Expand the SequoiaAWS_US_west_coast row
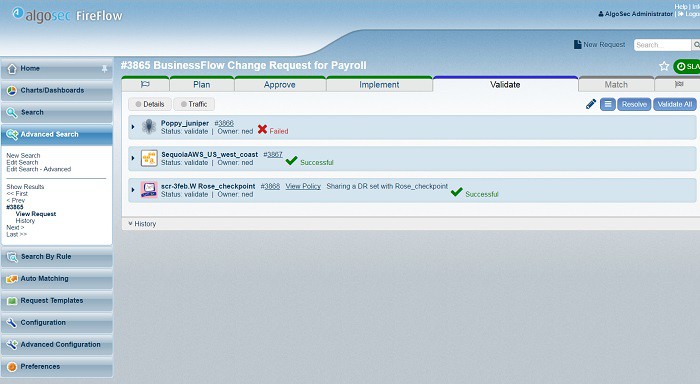Image resolution: width=700 pixels, height=384 pixels. click(x=133, y=158)
